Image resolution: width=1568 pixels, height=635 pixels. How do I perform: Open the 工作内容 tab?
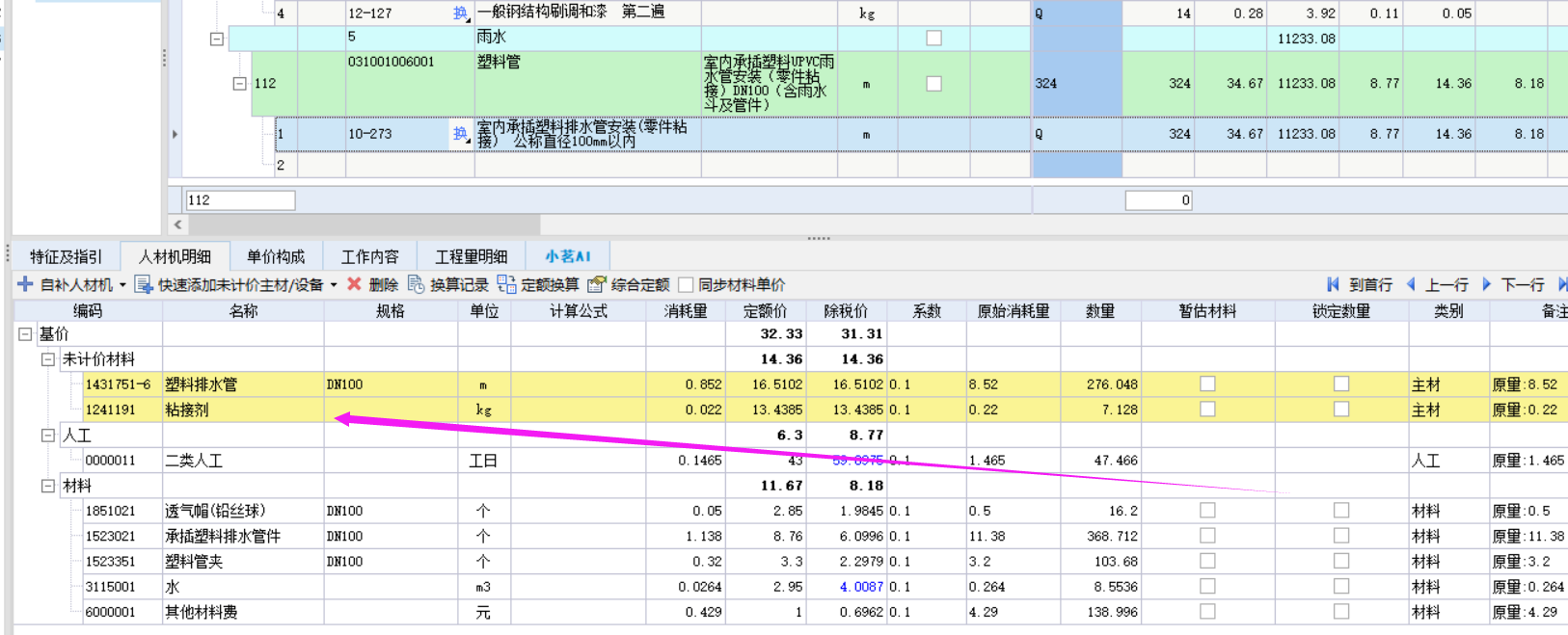[x=370, y=256]
